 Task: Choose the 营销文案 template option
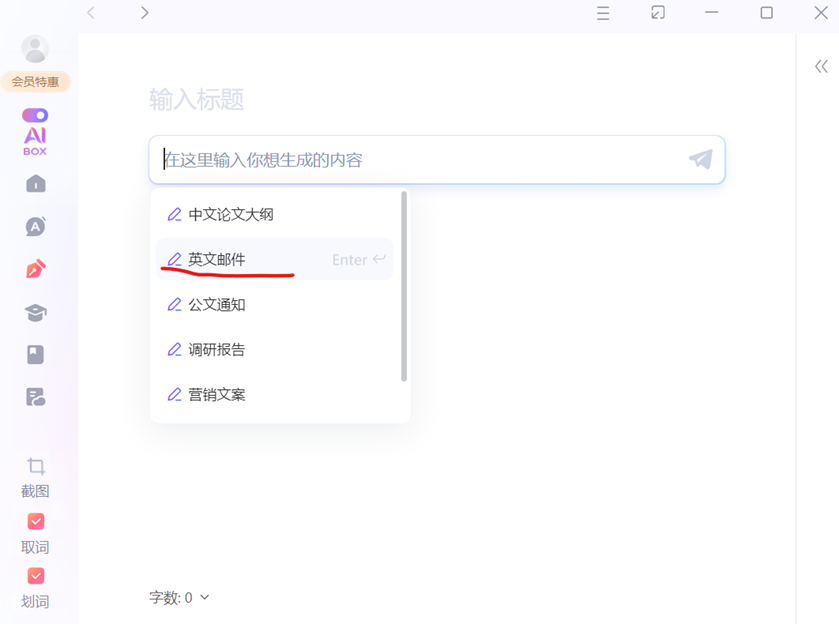217,394
